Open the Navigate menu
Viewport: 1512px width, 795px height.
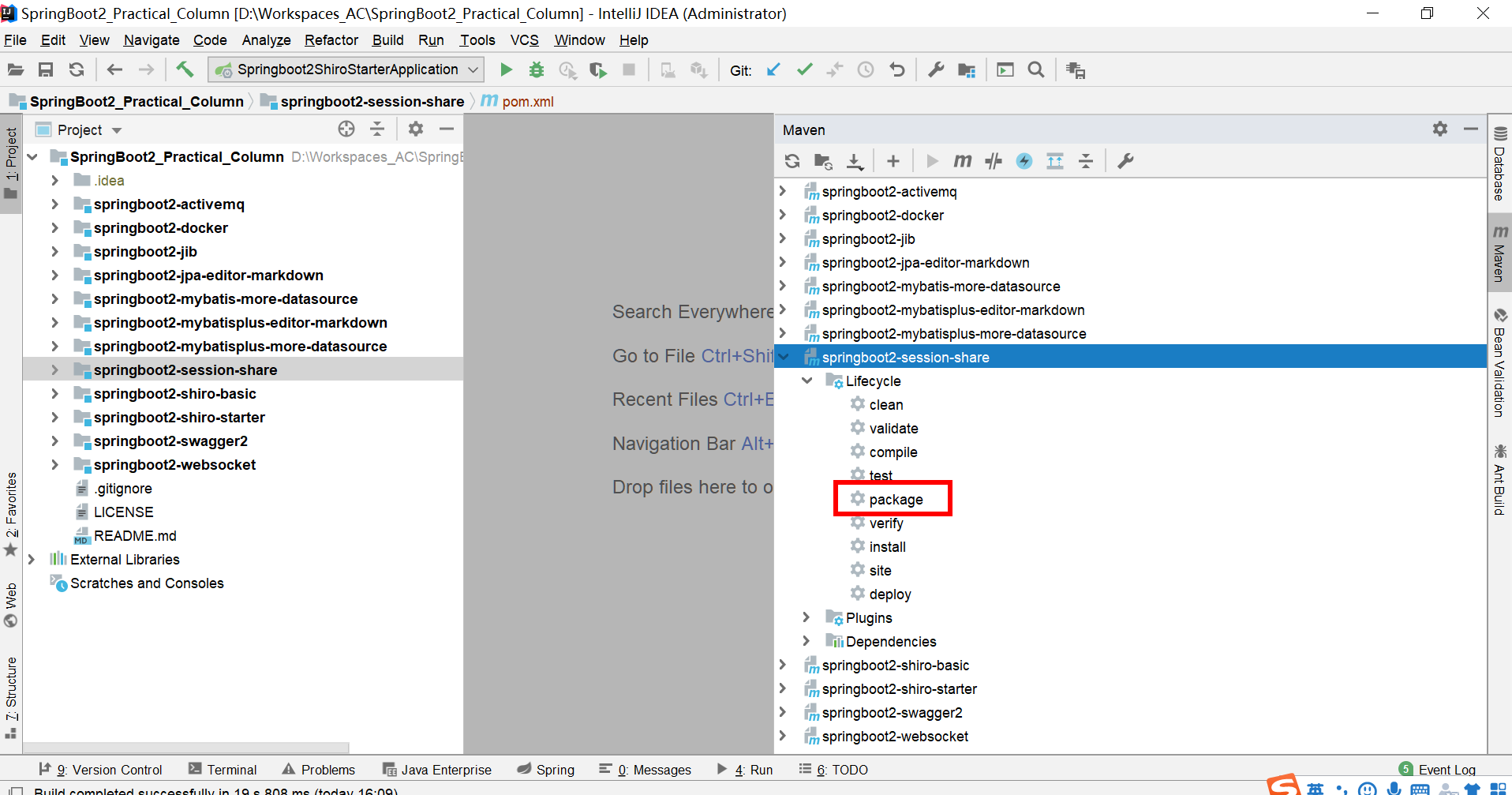[x=152, y=40]
